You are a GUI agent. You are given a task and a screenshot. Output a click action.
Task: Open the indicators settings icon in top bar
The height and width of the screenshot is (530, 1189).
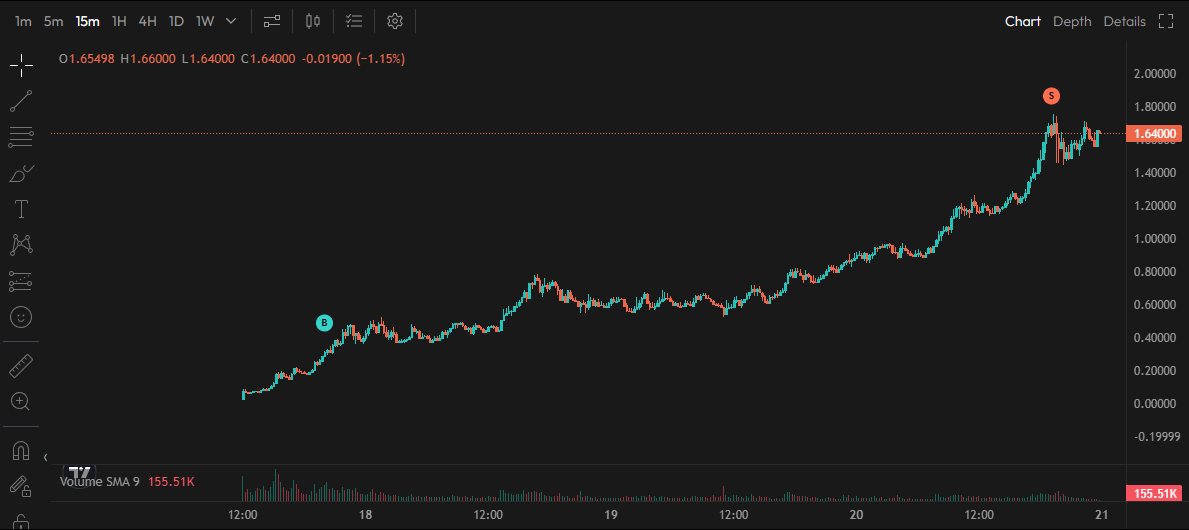pos(272,21)
